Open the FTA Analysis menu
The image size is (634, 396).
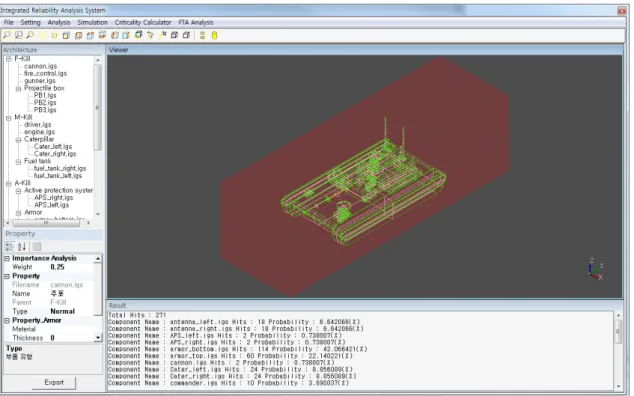pyautogui.click(x=196, y=22)
